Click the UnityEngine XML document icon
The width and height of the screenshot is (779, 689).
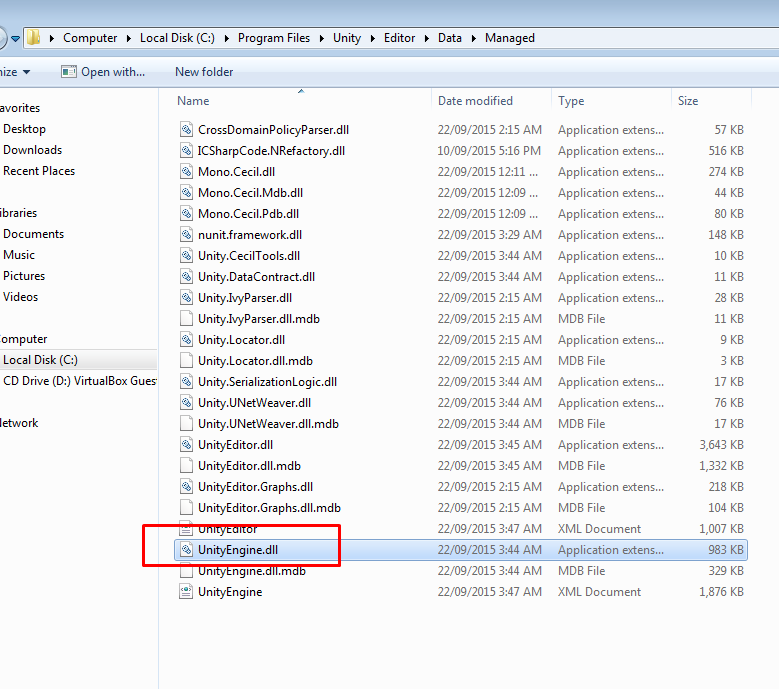[186, 592]
